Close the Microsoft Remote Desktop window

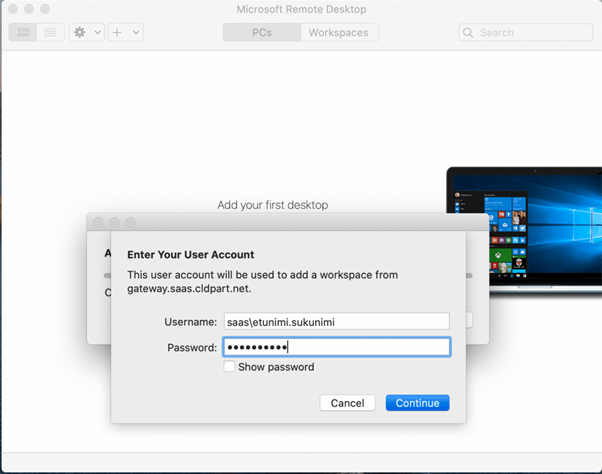pyautogui.click(x=12, y=9)
